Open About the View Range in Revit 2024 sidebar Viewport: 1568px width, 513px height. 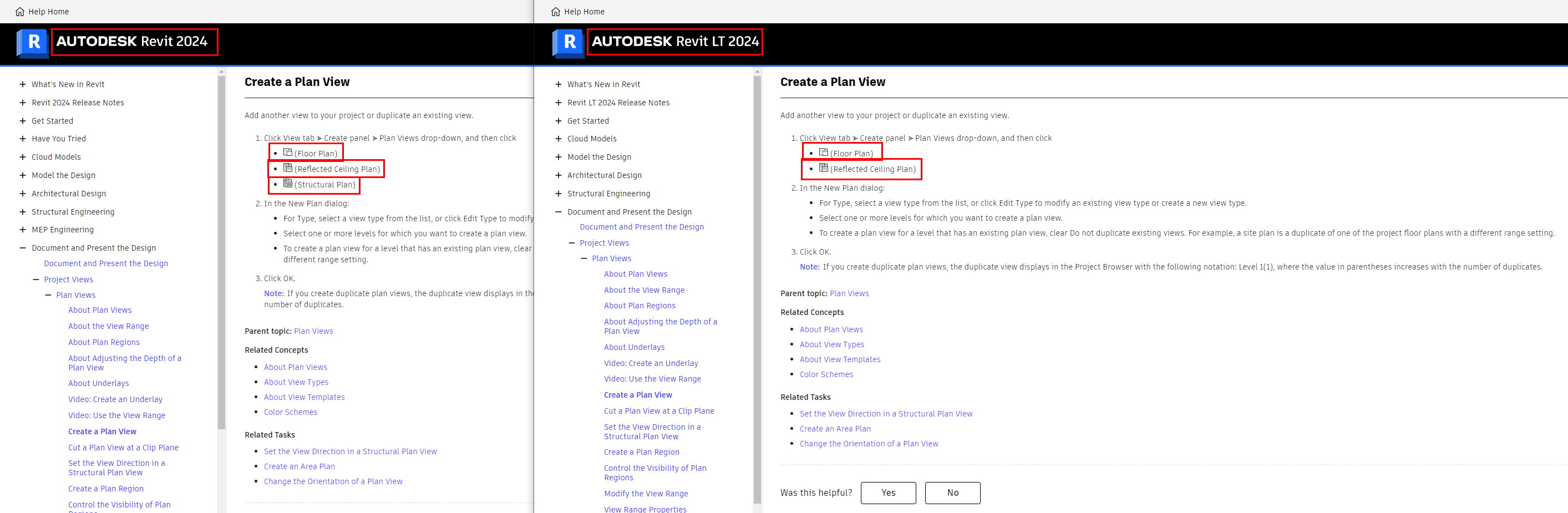[108, 326]
